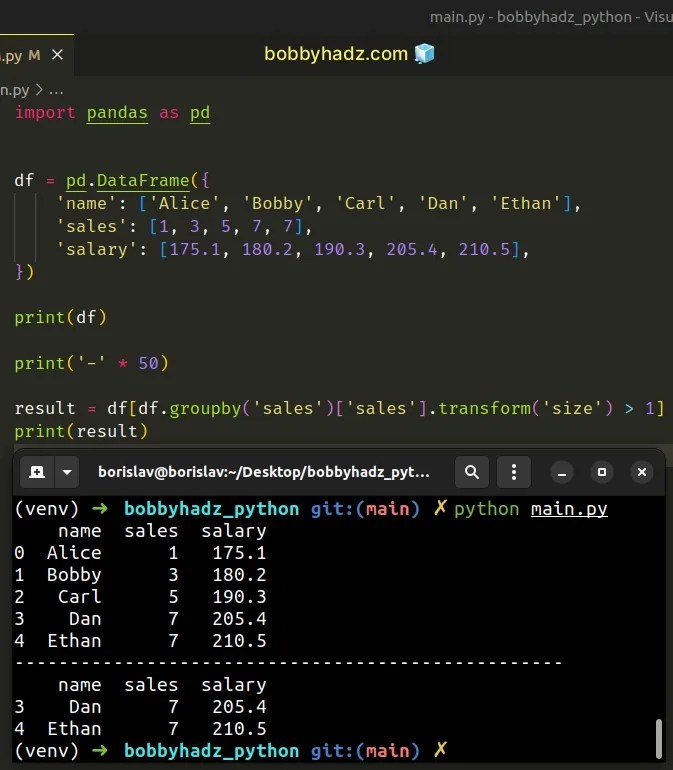The height and width of the screenshot is (770, 673).
Task: Click number 50 in print statement
Action: pyautogui.click(x=148, y=363)
